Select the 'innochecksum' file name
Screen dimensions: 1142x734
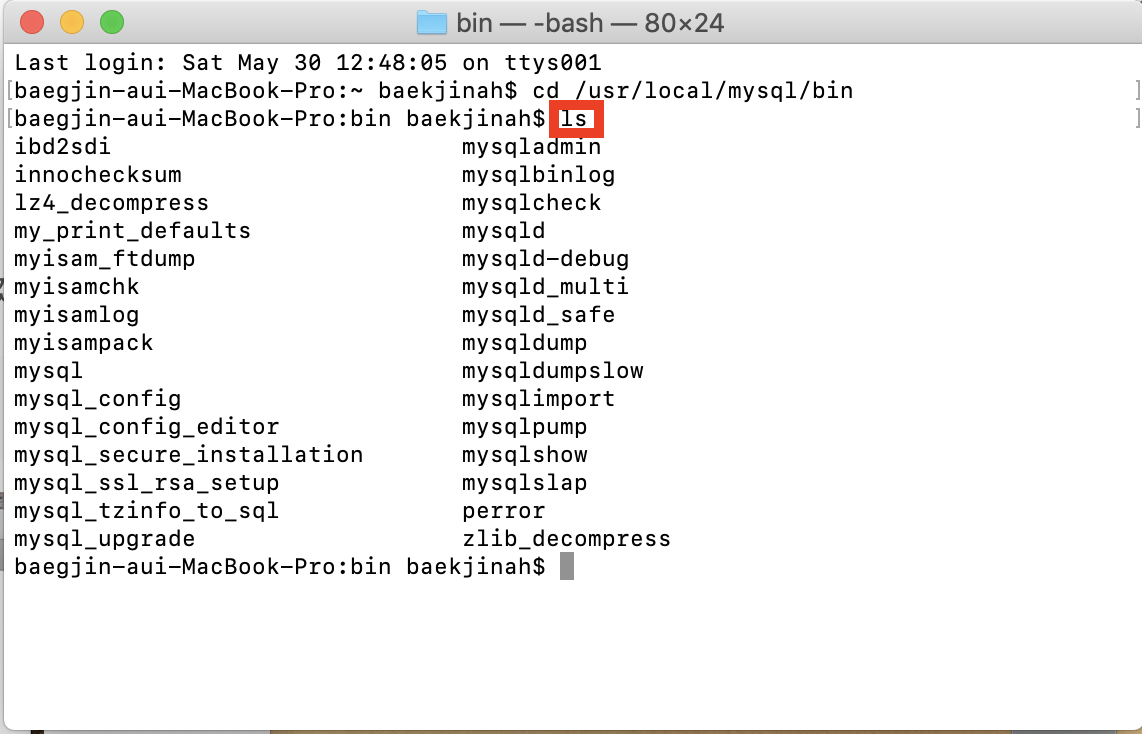(98, 175)
